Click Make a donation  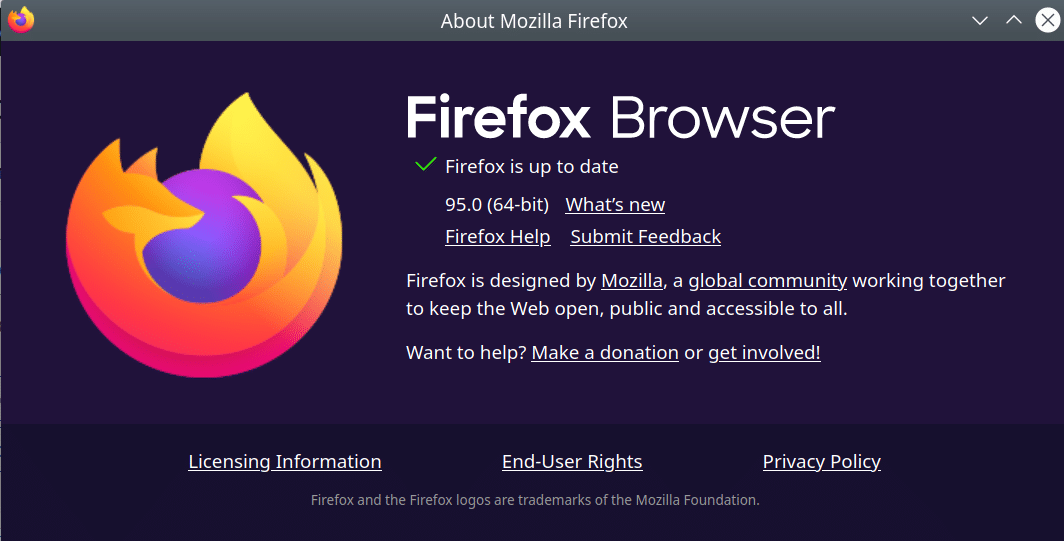(x=605, y=353)
